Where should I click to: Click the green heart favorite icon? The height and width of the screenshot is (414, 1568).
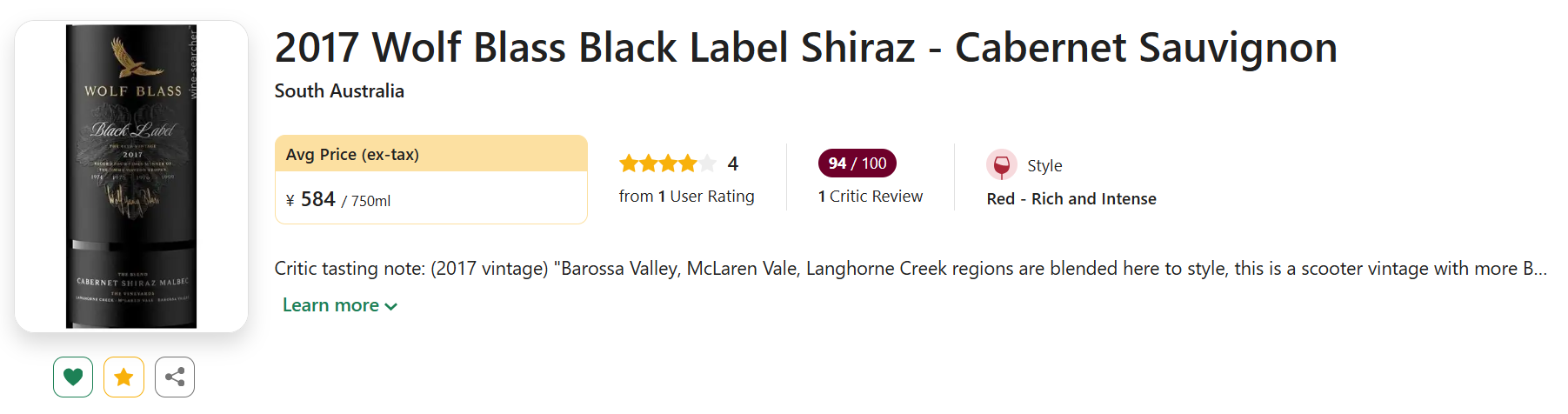point(73,377)
